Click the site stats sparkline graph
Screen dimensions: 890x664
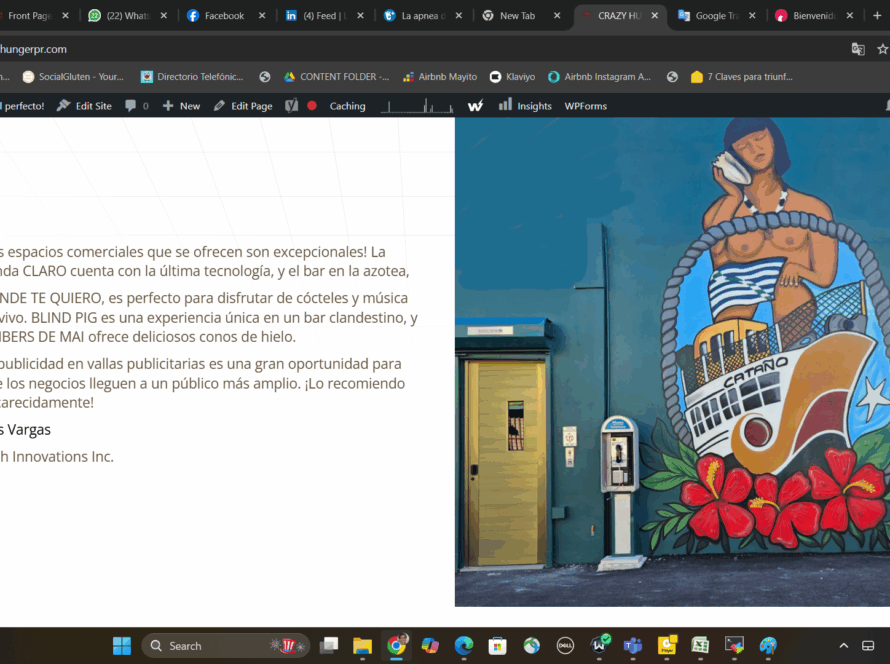click(417, 106)
